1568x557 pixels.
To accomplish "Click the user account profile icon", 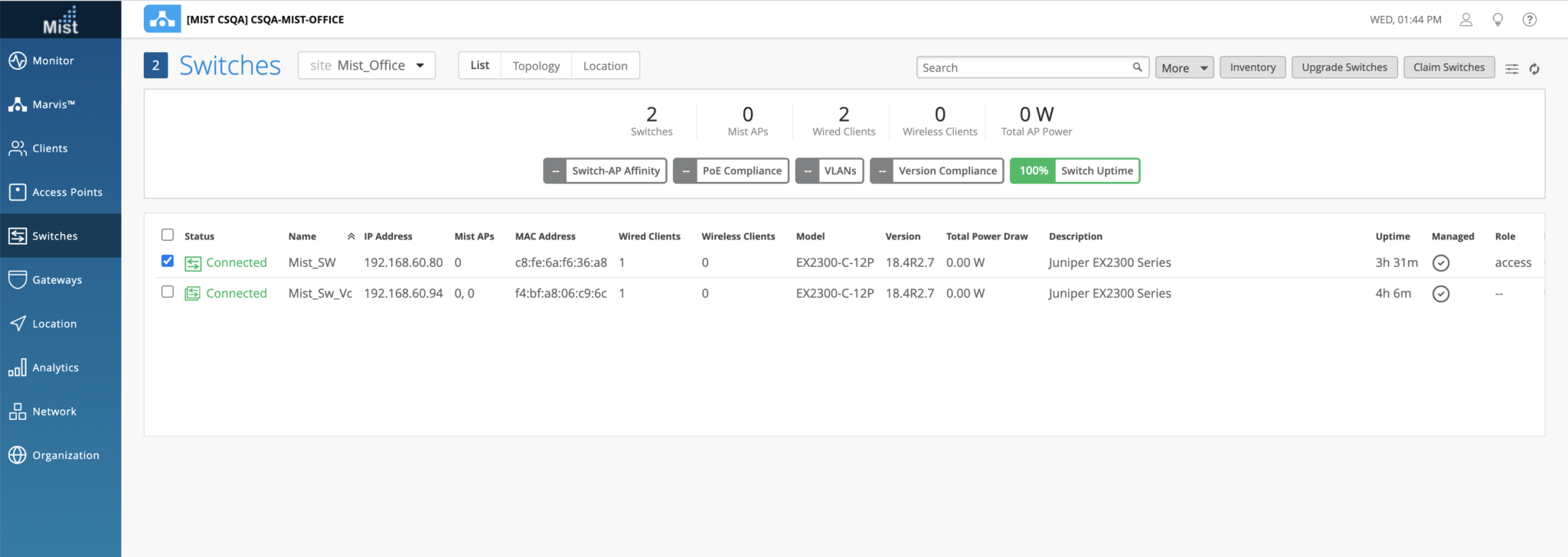I will coord(1465,20).
